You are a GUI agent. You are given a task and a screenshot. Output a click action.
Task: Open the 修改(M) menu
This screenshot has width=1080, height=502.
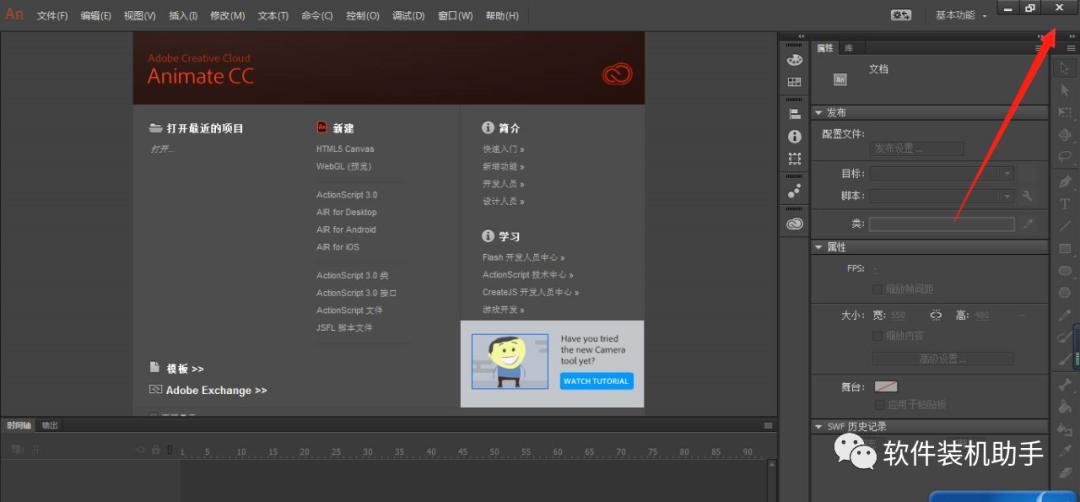[x=227, y=16]
